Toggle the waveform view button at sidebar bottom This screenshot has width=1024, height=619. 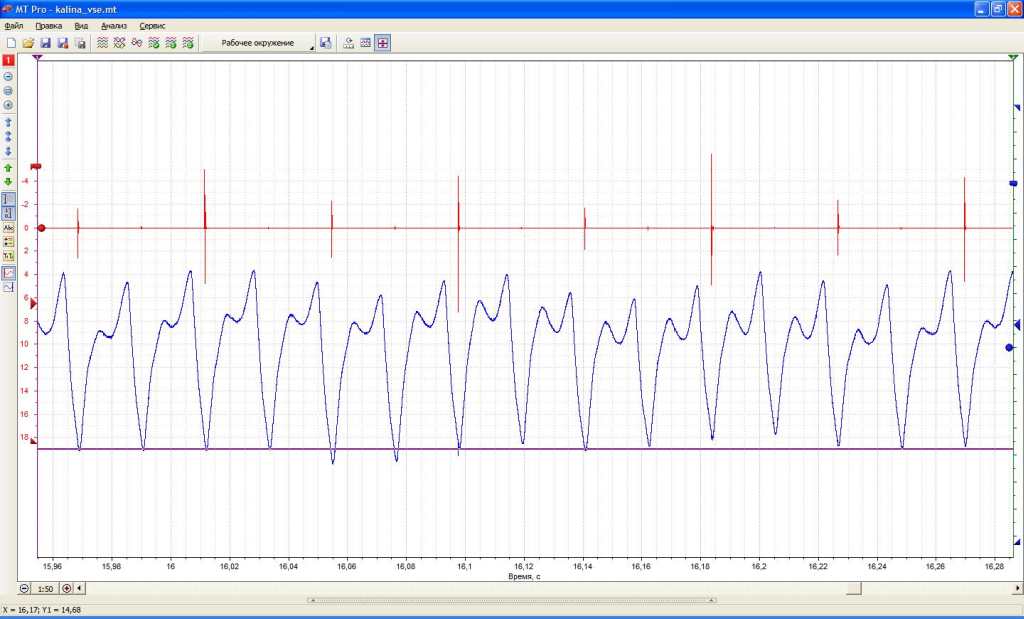pos(8,287)
